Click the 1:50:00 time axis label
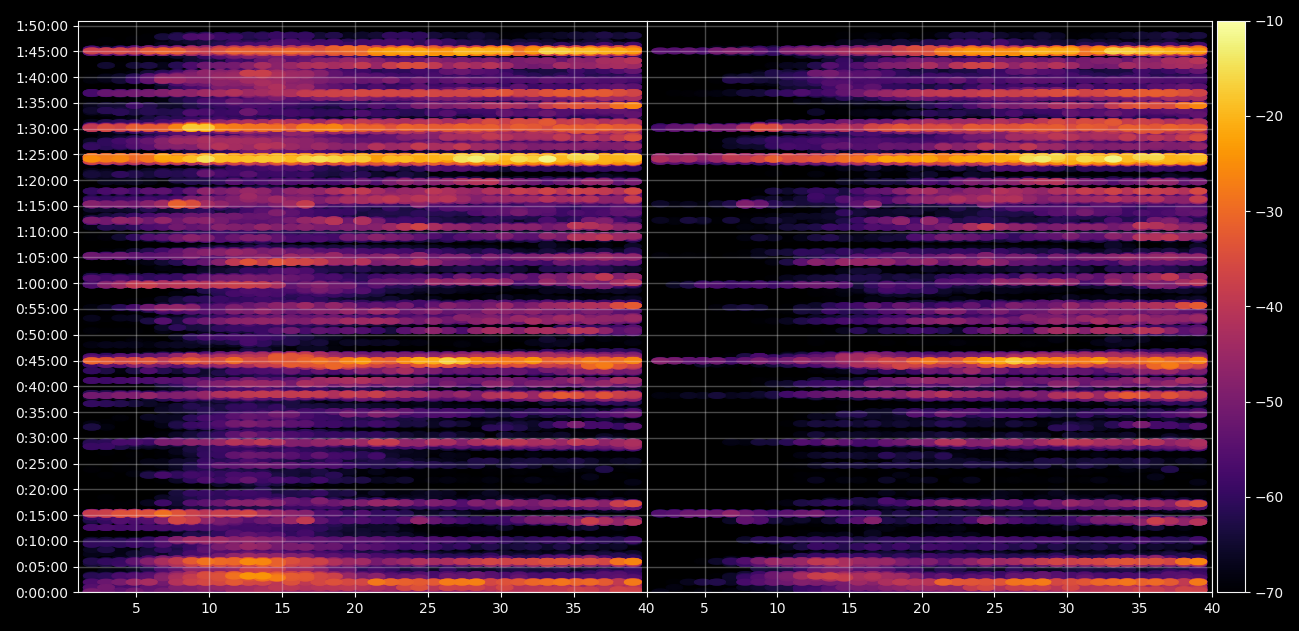The height and width of the screenshot is (631, 1299). [x=43, y=26]
